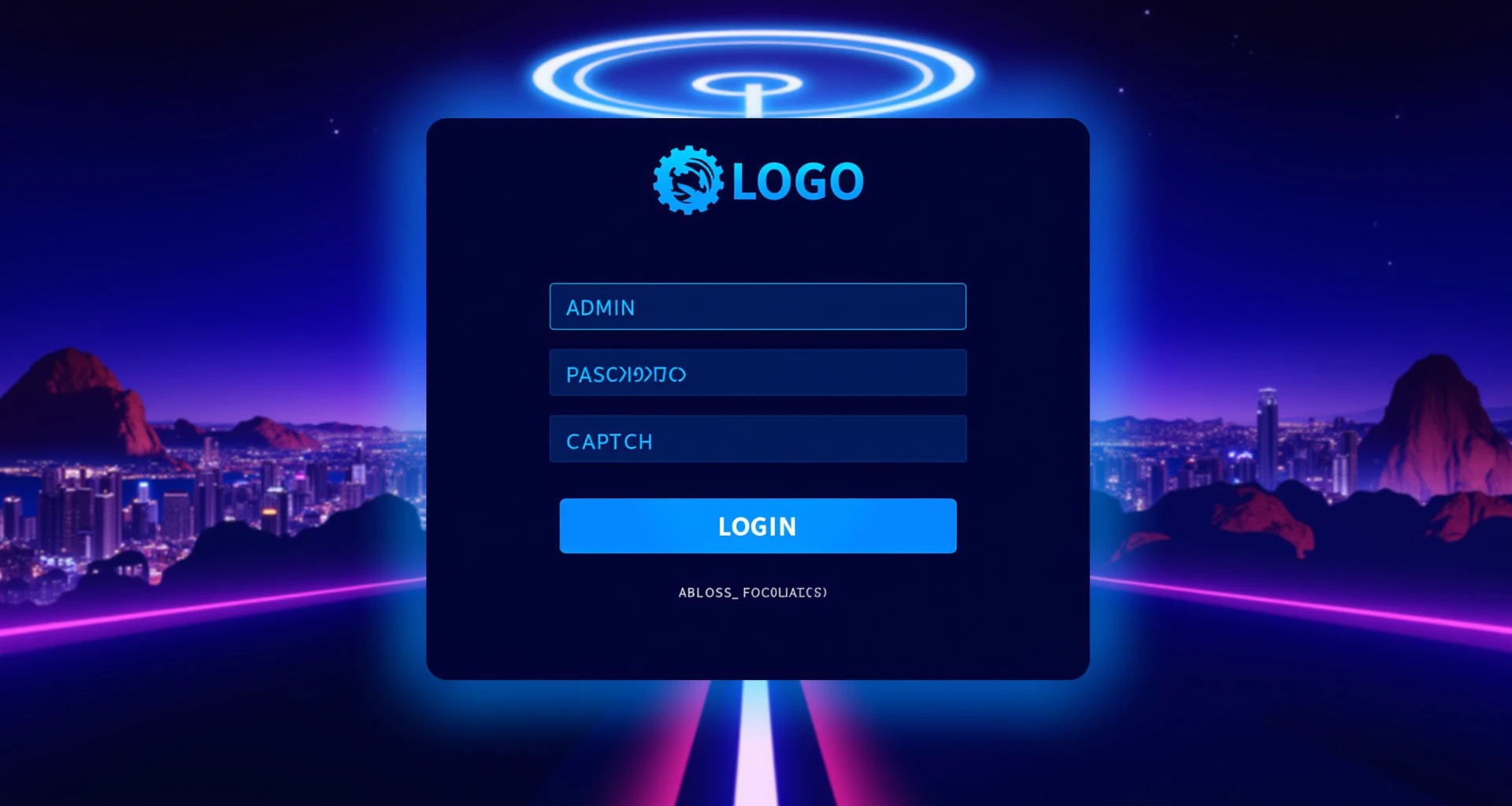The image size is (1512, 806).
Task: Click the gear-shaped logo icon
Action: (x=687, y=180)
